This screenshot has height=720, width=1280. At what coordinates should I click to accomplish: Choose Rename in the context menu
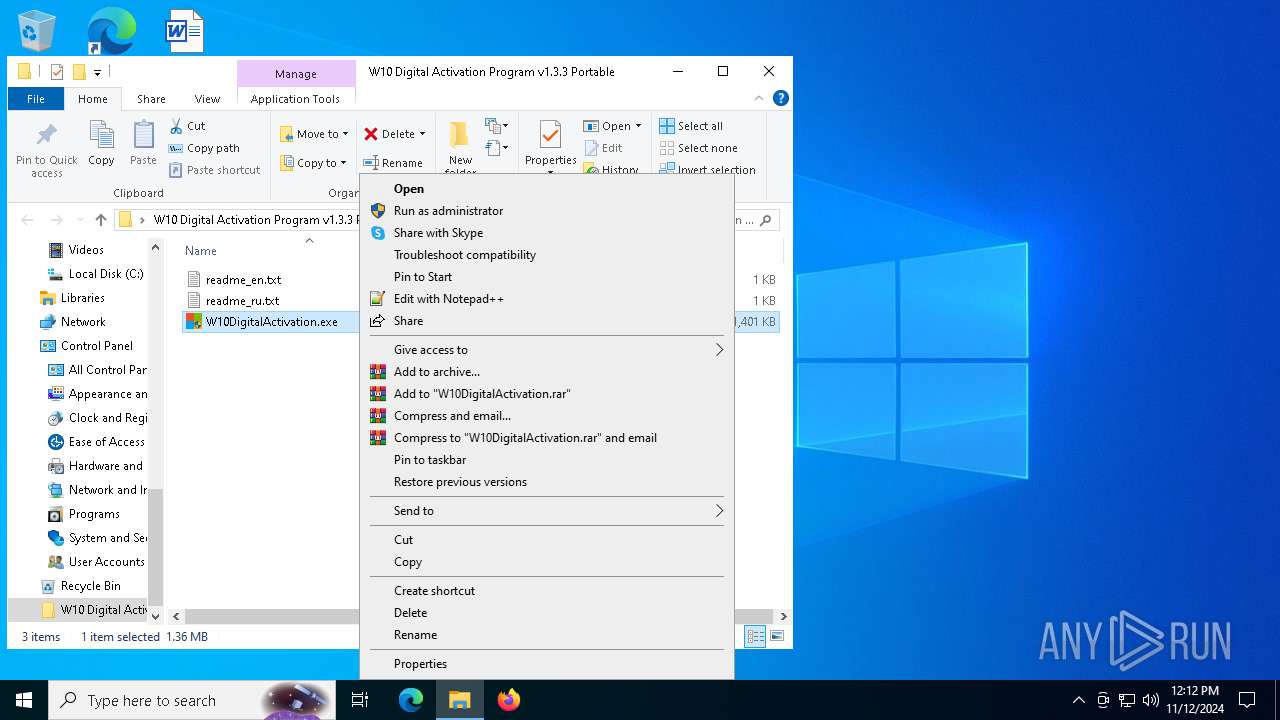546,635
